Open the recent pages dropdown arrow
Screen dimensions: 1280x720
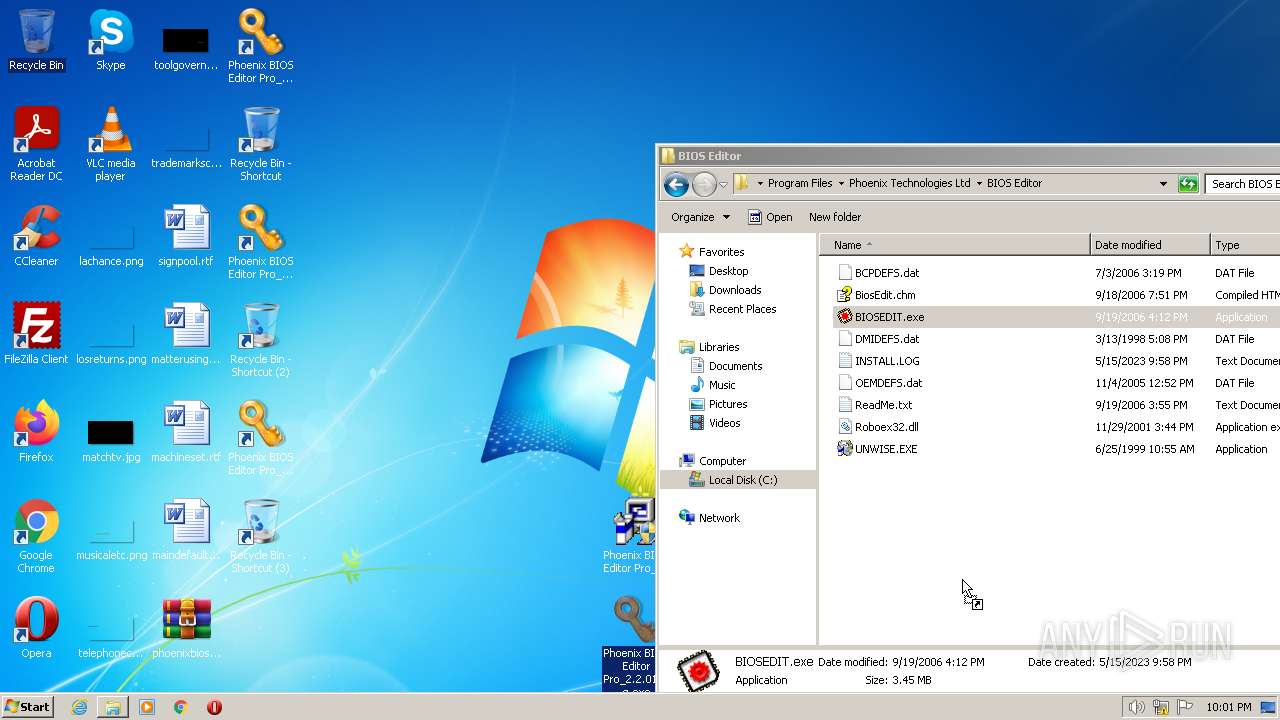[x=723, y=185]
